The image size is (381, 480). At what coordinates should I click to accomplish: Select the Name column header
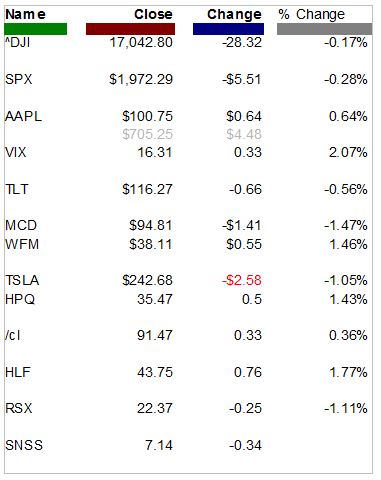pyautogui.click(x=25, y=14)
